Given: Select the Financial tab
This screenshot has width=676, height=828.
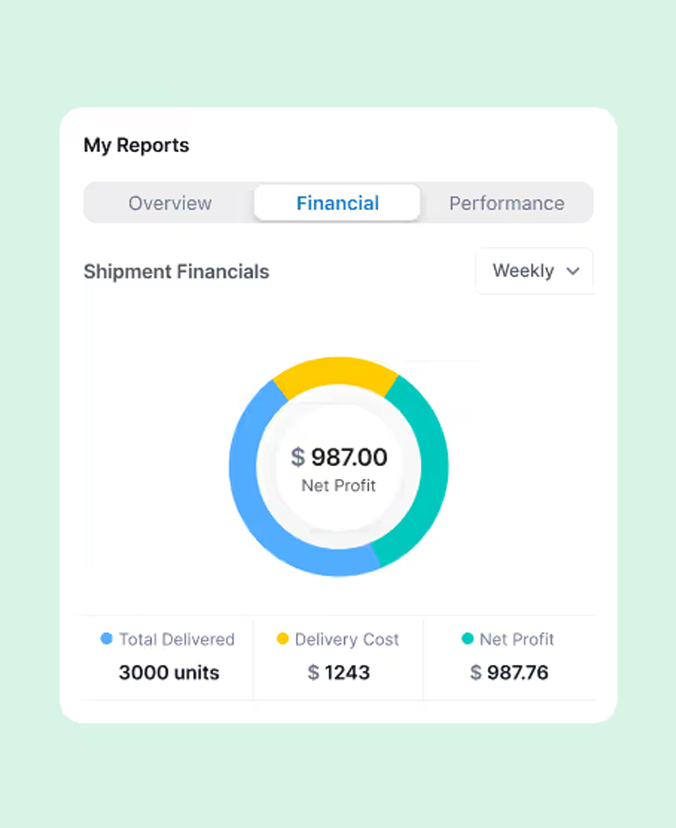Looking at the screenshot, I should (337, 203).
